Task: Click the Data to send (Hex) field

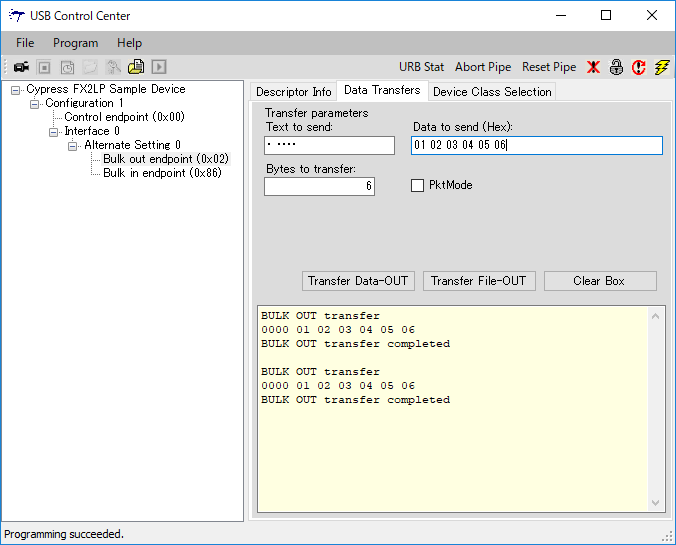Action: click(x=537, y=145)
